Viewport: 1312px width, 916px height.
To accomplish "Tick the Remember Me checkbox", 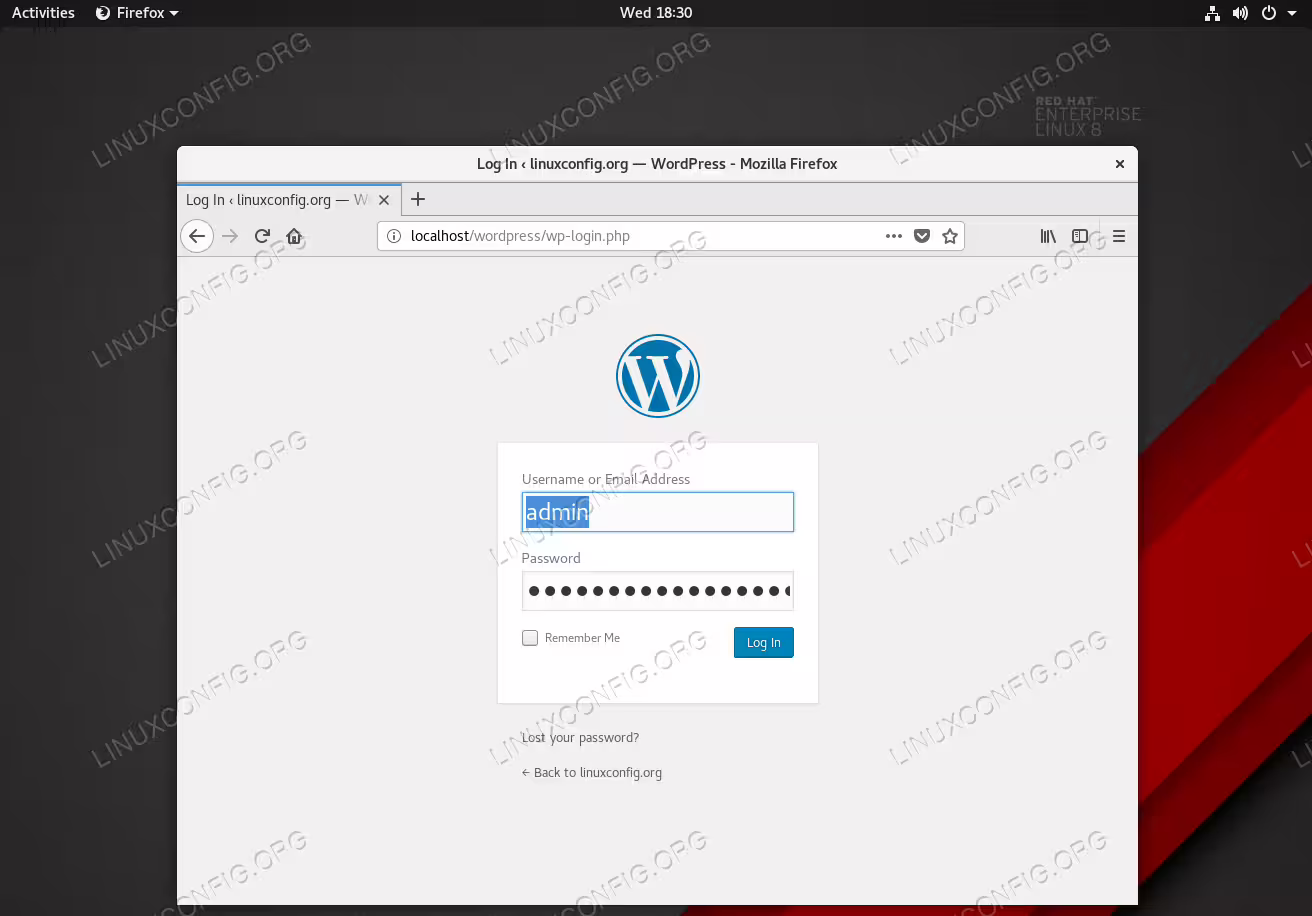I will (x=530, y=638).
